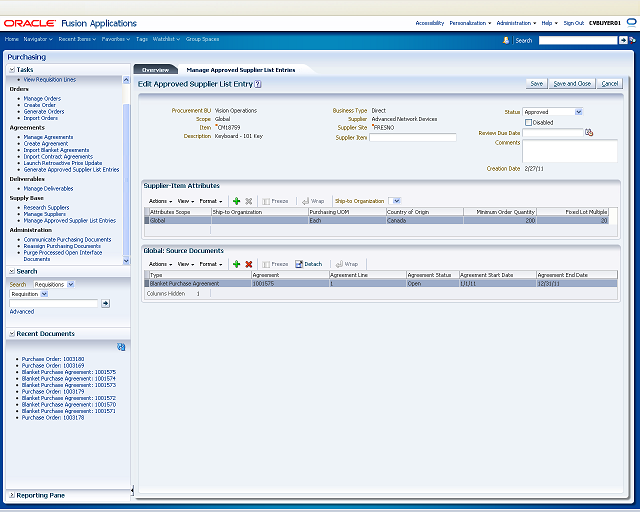Detach the Source Documents table
Screen dimensions: 640x512
[309, 264]
